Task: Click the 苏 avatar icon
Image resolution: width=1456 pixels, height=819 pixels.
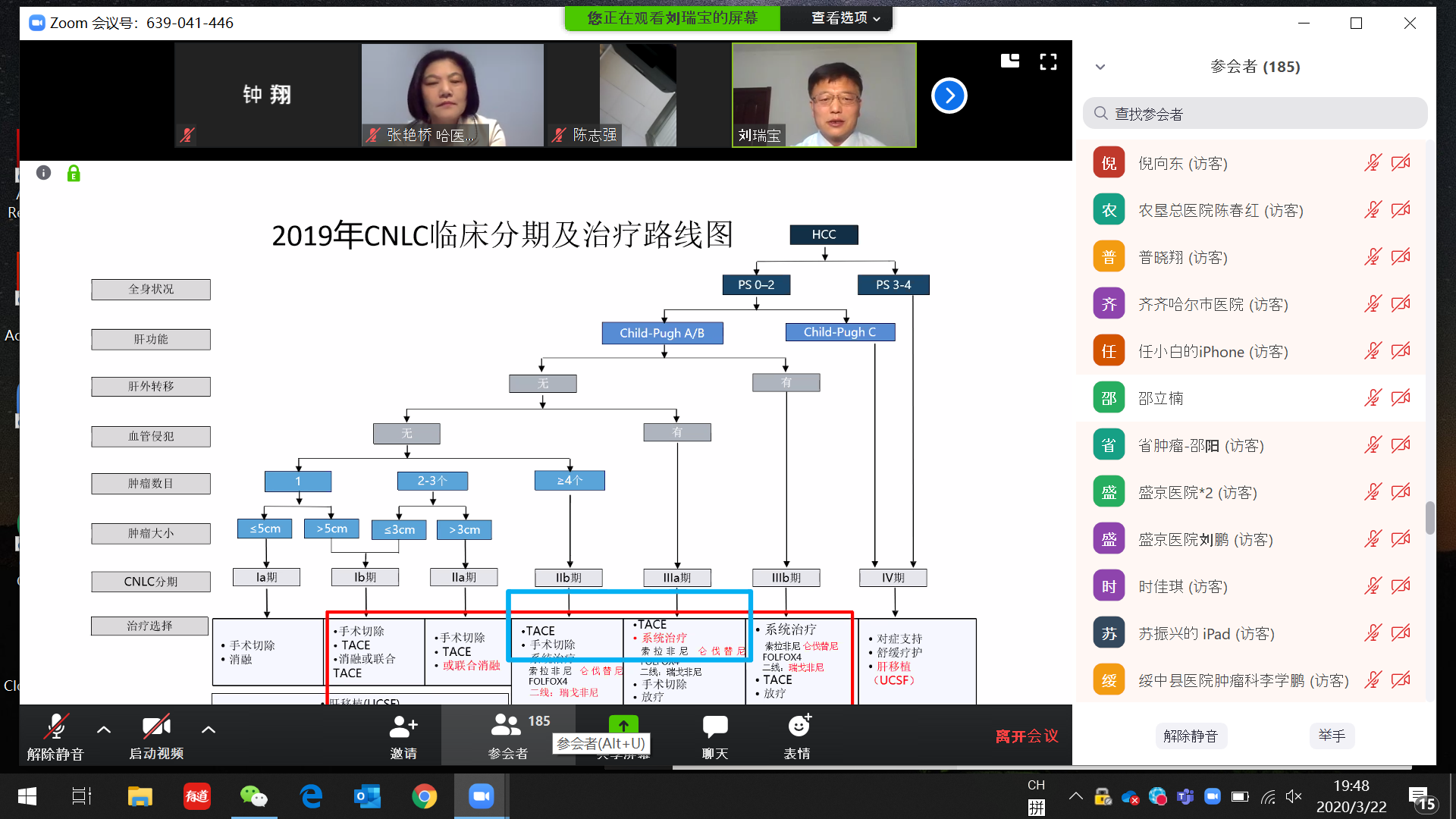Action: pos(1109,633)
